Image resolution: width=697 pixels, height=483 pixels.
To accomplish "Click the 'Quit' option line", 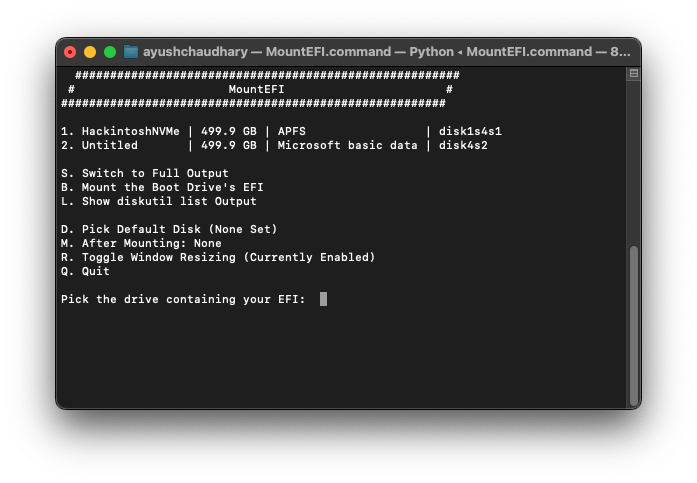I will click(86, 271).
